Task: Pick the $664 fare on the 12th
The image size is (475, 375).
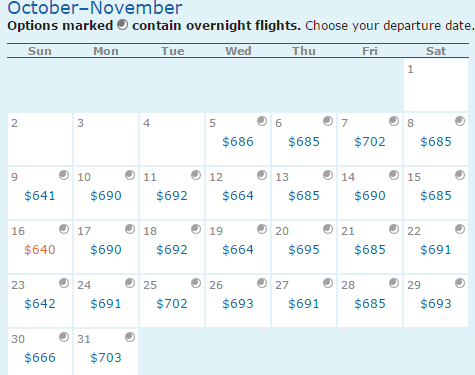Action: (238, 196)
